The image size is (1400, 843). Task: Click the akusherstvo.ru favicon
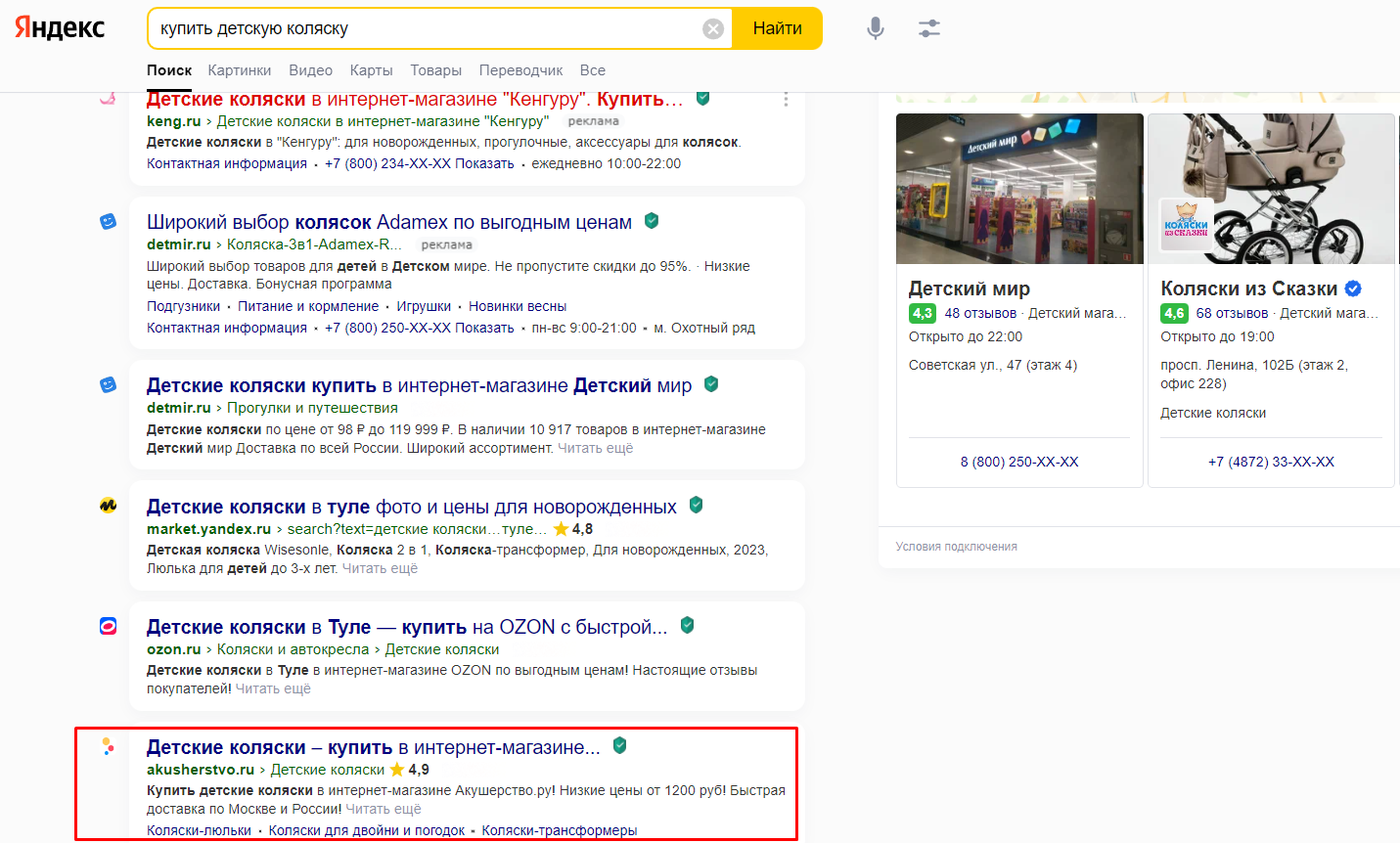click(x=109, y=746)
